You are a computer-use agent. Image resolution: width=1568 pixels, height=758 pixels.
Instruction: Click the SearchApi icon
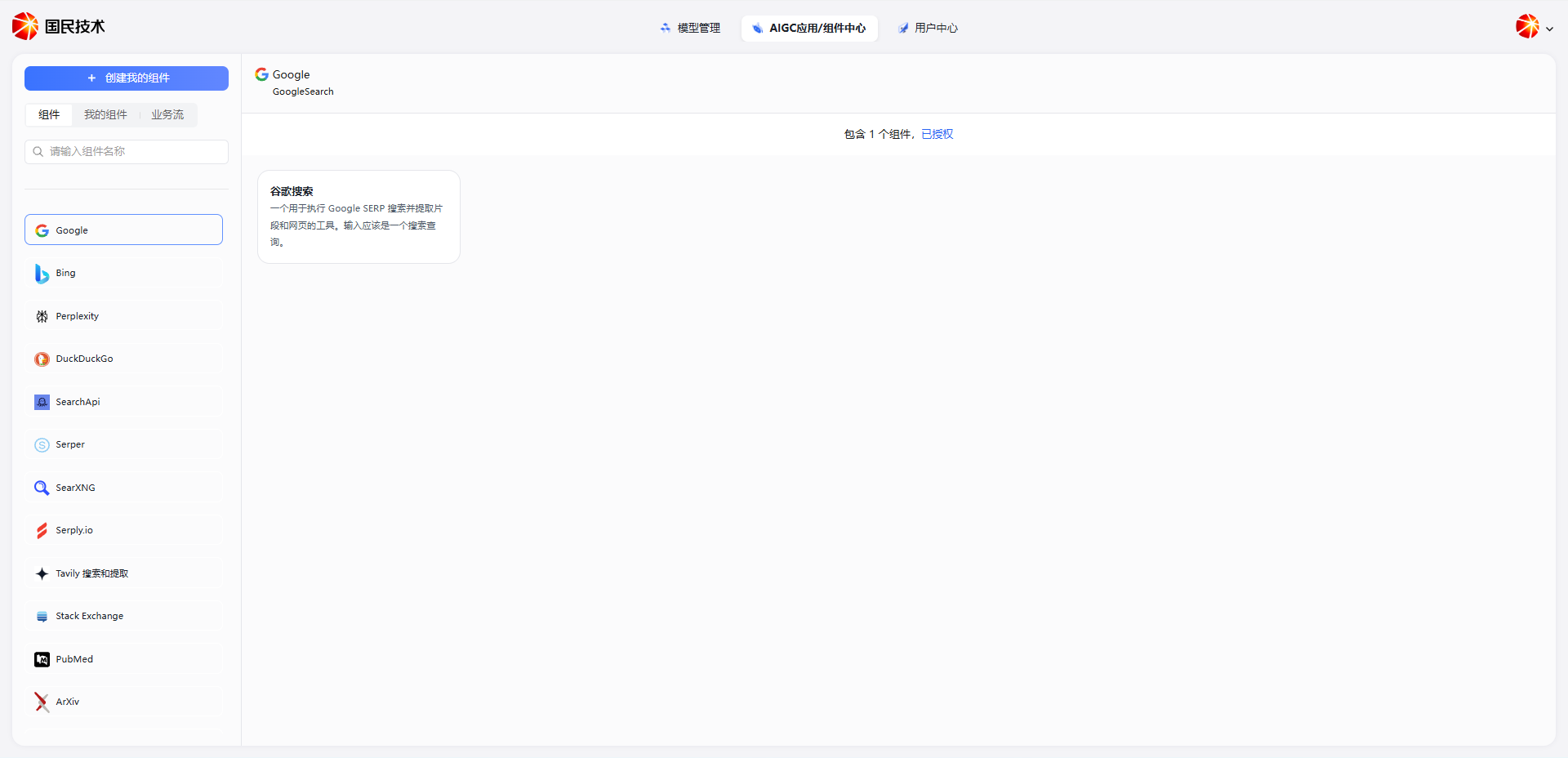point(42,402)
